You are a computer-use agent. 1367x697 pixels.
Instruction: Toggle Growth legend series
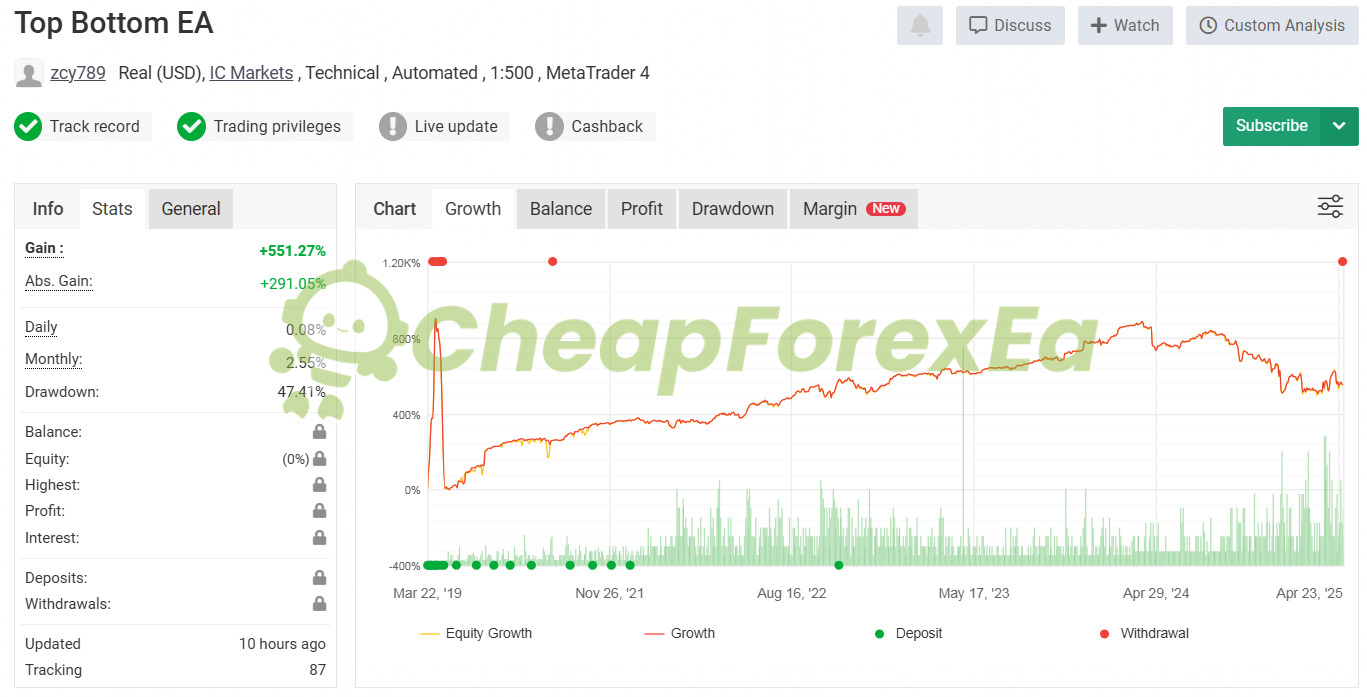(x=680, y=633)
